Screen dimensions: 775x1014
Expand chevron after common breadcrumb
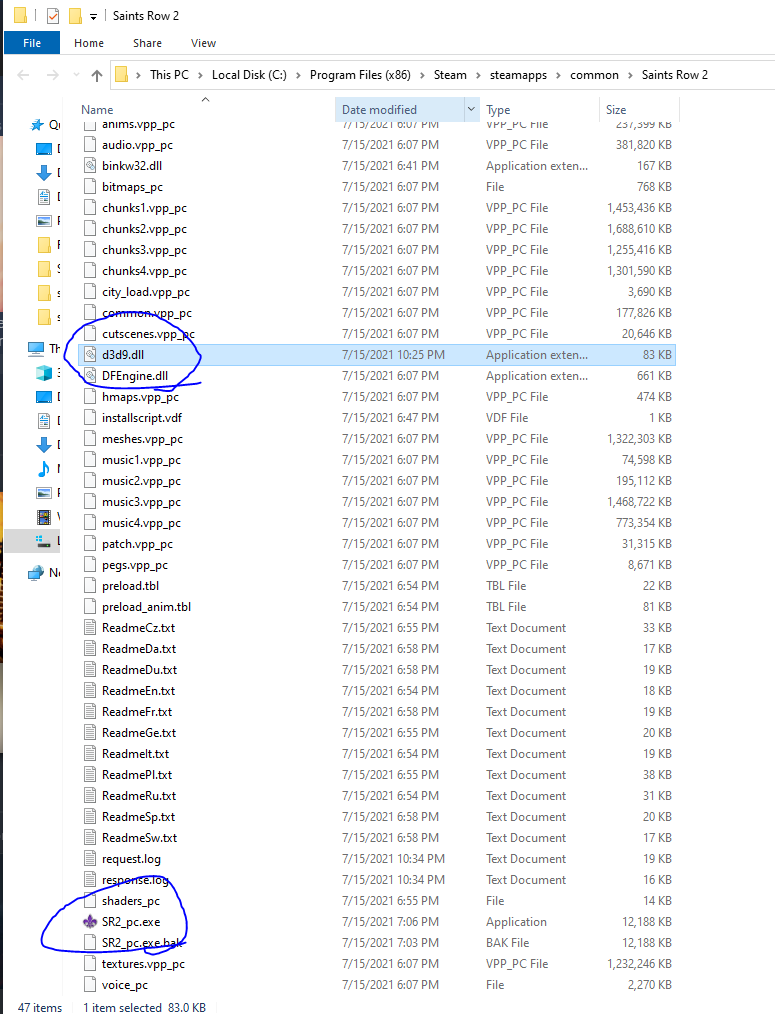click(x=630, y=76)
